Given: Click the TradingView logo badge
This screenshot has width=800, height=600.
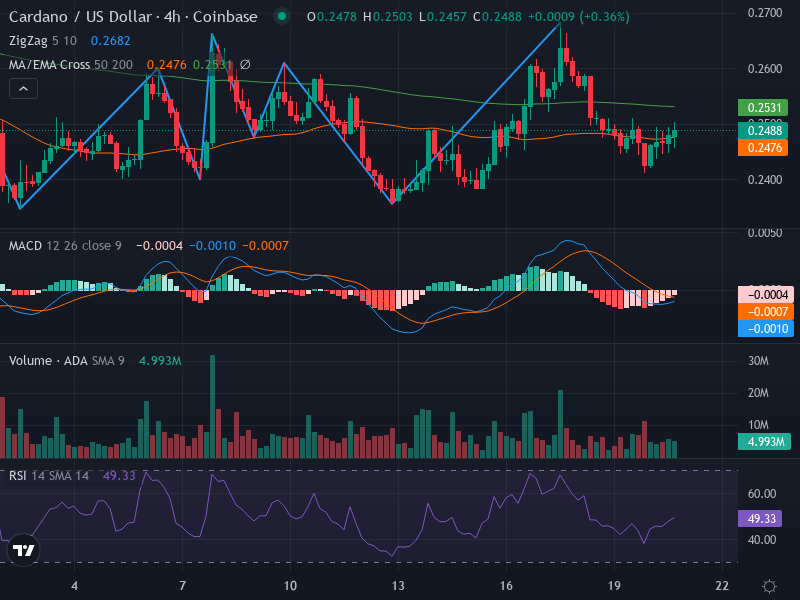Looking at the screenshot, I should click(x=23, y=551).
